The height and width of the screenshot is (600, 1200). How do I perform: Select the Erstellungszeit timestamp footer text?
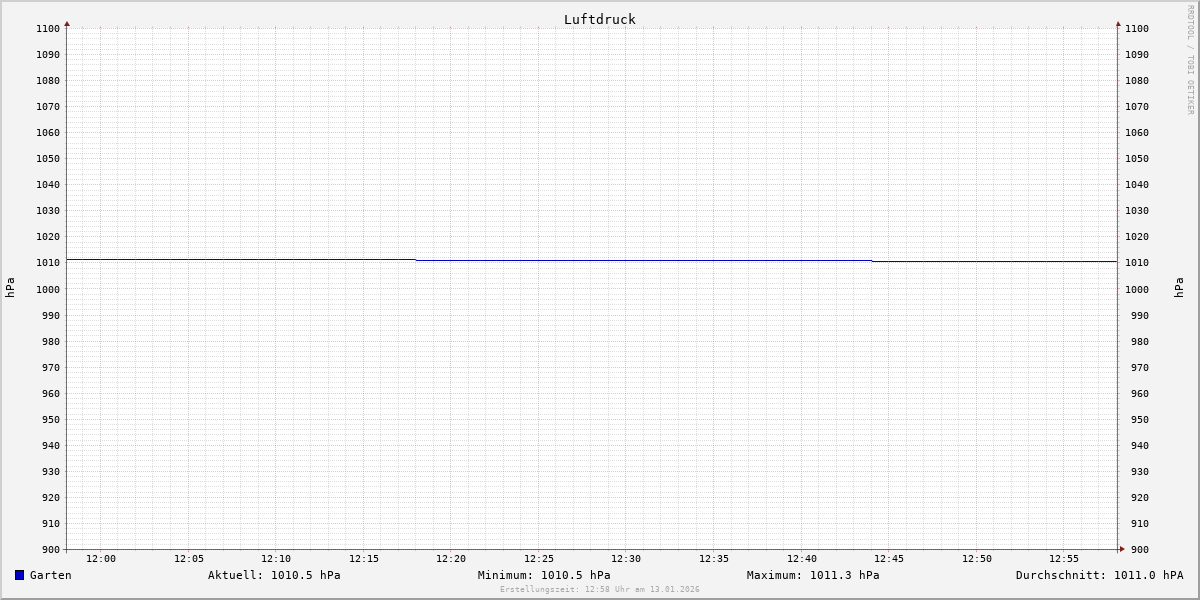click(599, 590)
